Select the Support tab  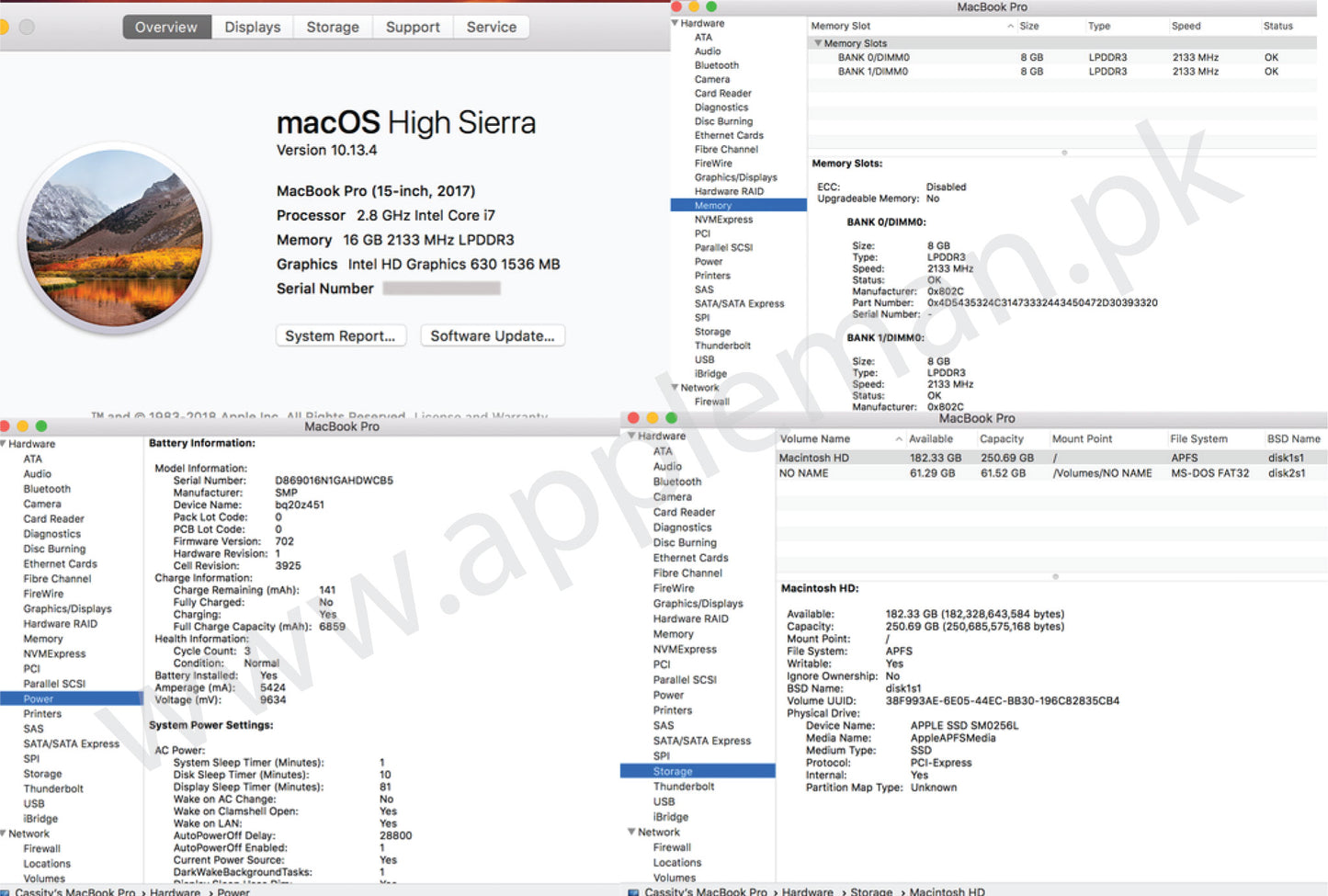tap(413, 27)
